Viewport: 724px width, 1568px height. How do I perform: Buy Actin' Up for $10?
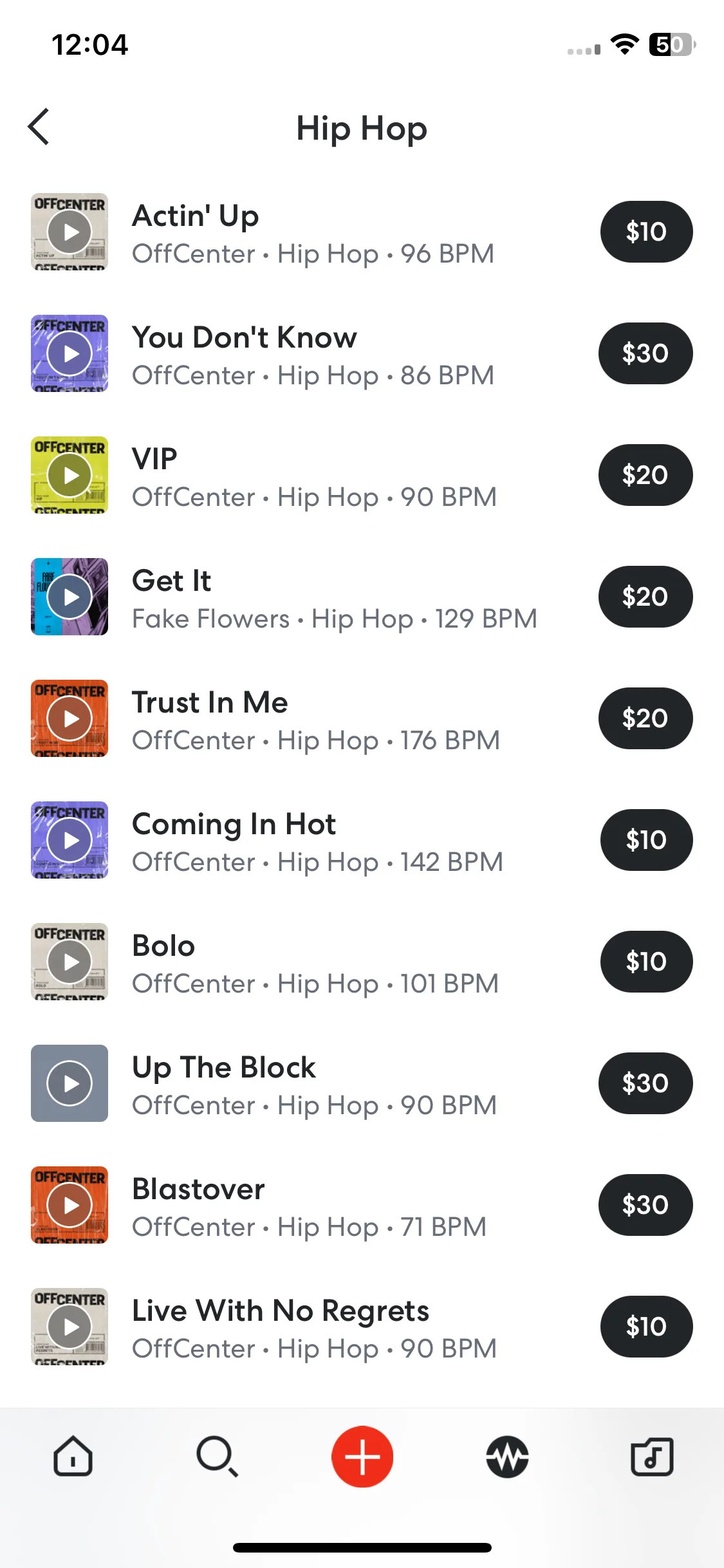[x=646, y=232]
